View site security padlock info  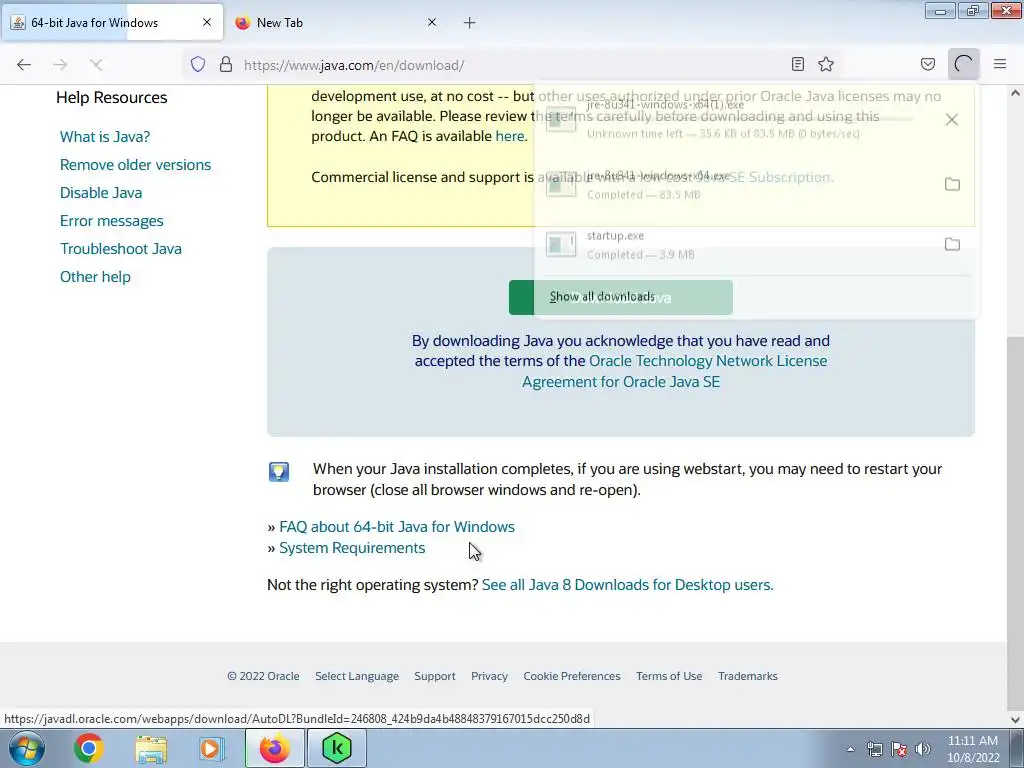226,65
